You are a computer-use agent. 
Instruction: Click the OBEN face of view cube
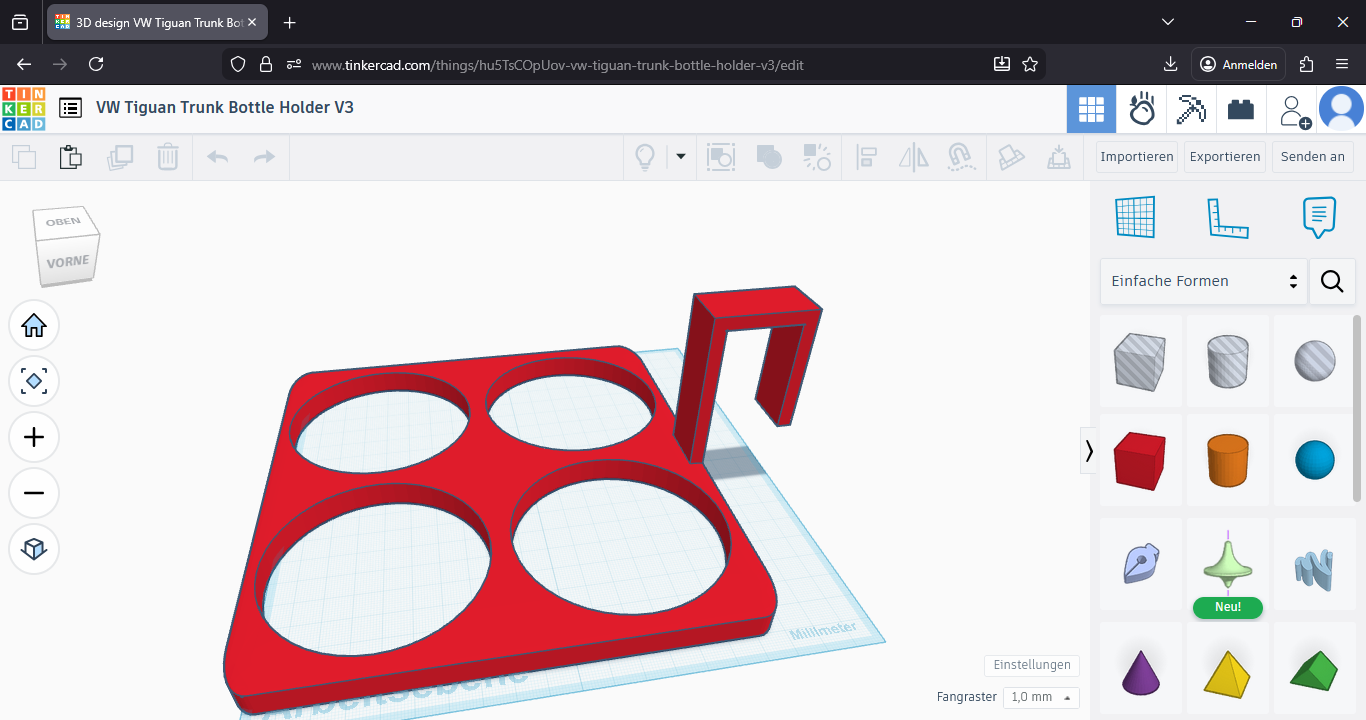(x=63, y=222)
